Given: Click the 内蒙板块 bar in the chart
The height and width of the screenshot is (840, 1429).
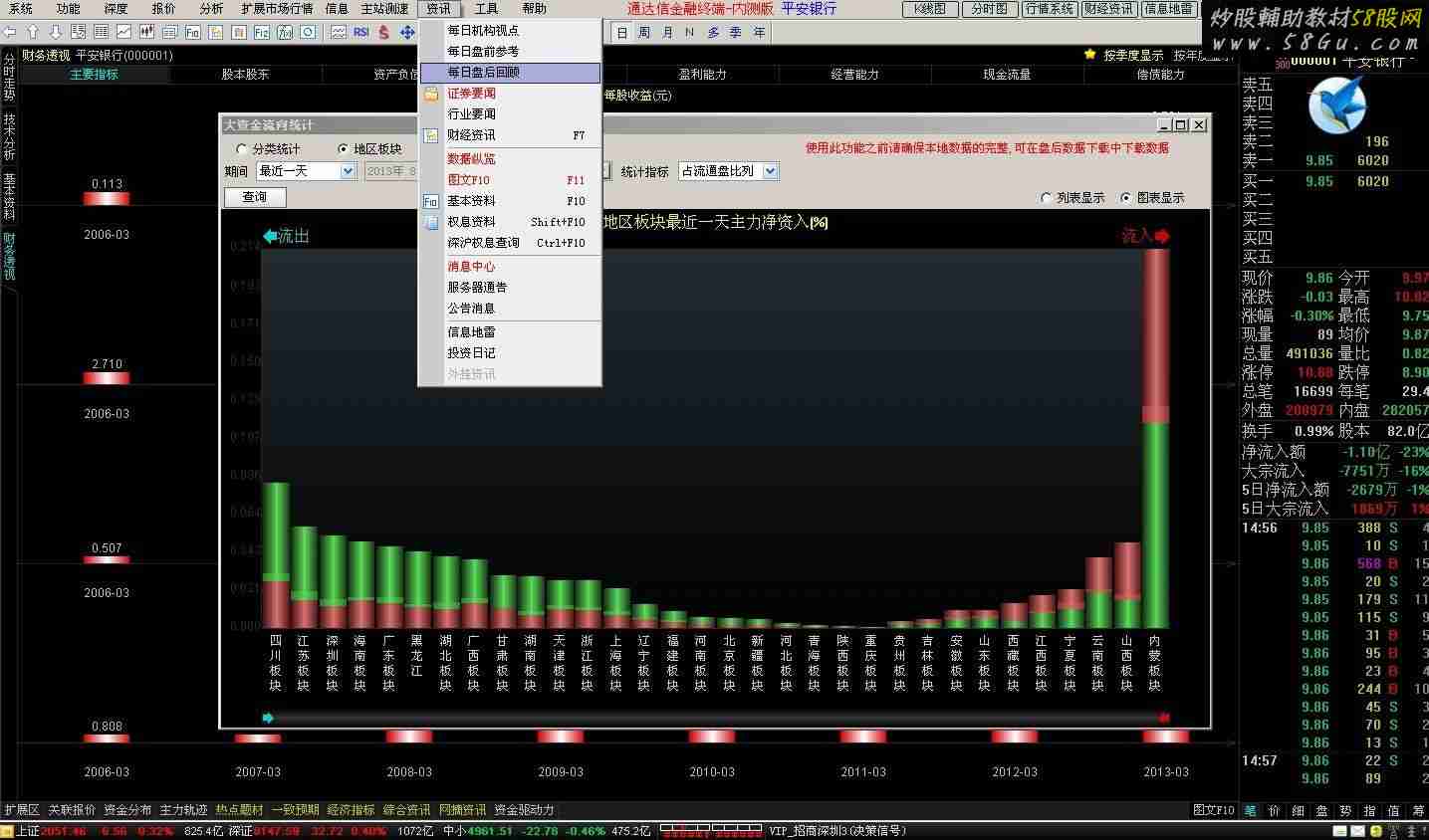Looking at the screenshot, I should (1155, 438).
